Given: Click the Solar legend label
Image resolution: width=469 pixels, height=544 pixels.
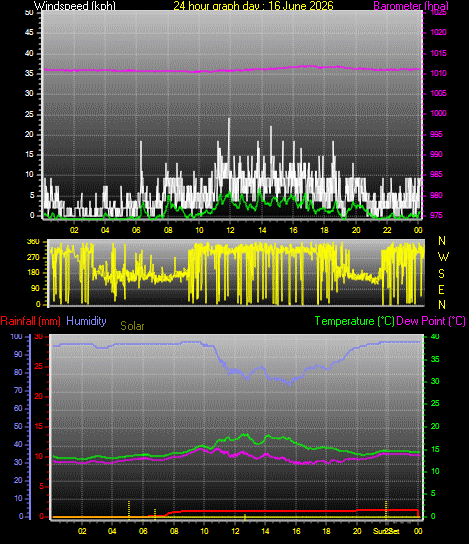Looking at the screenshot, I should (132, 326).
